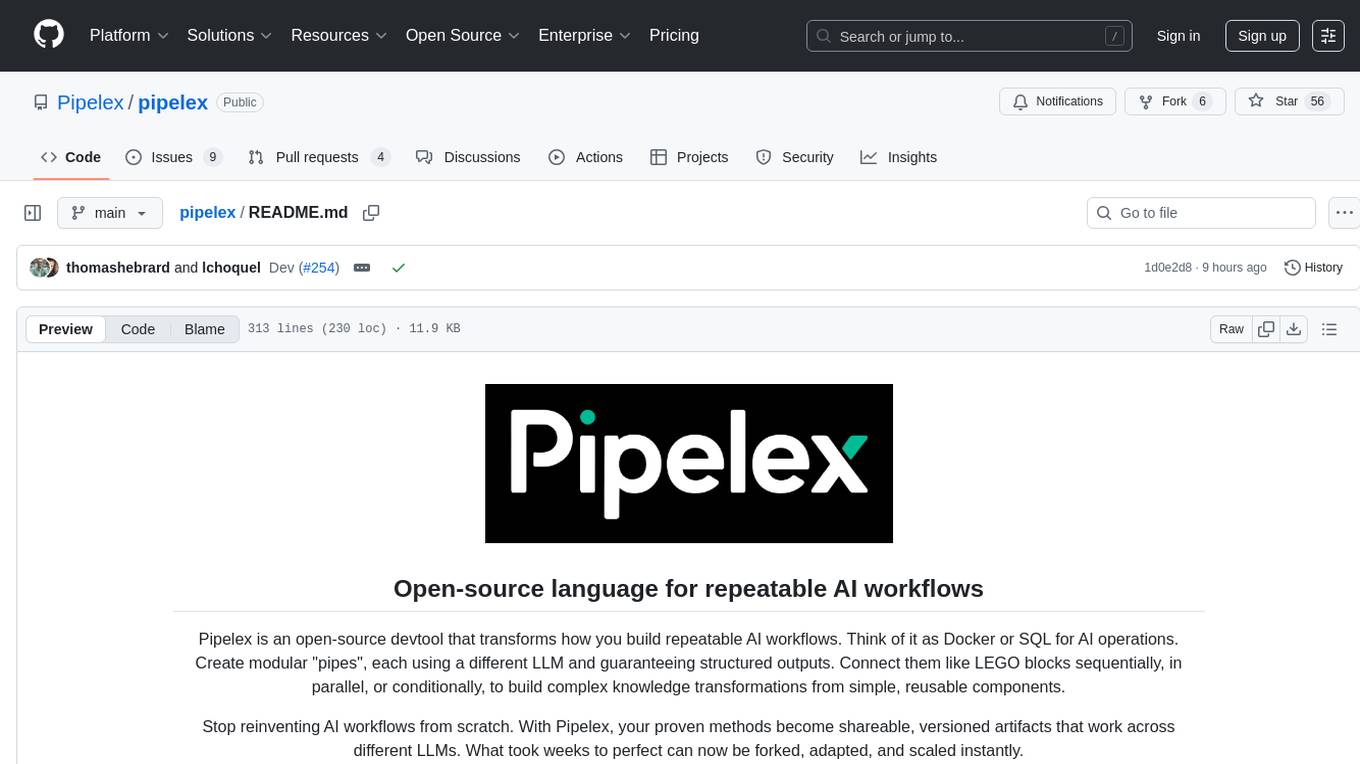Click Sign in

(1178, 36)
